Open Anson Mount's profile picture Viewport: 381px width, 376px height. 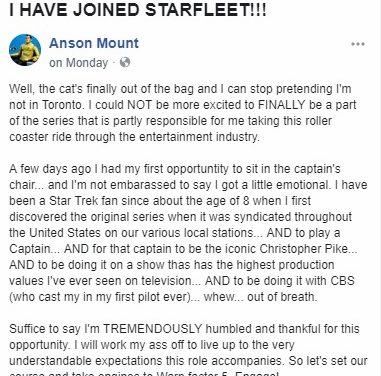coord(25,50)
